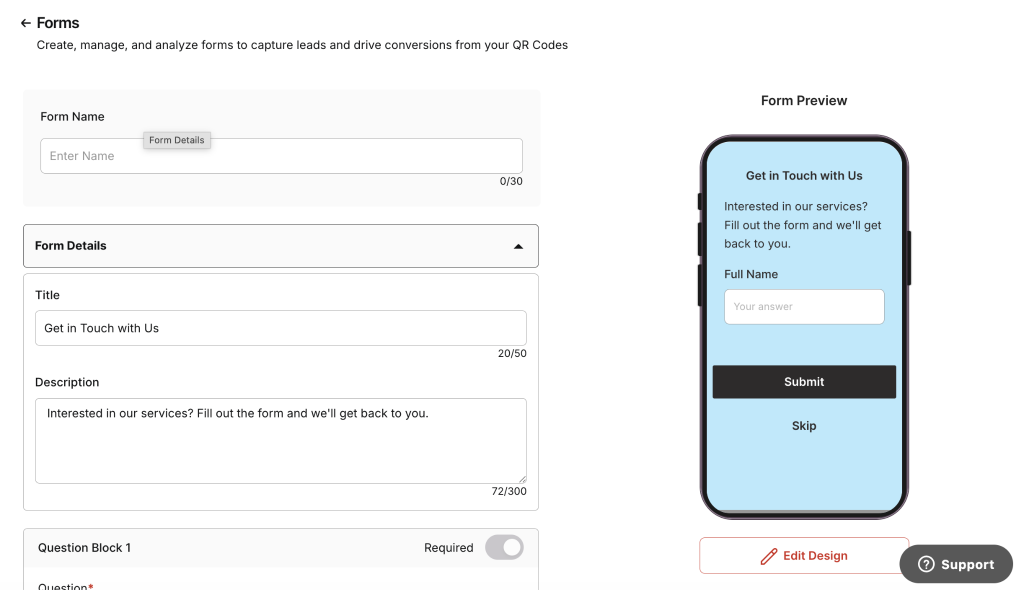Image resolution: width=1024 pixels, height=590 pixels.
Task: Click the Form Name input field
Action: pos(281,156)
